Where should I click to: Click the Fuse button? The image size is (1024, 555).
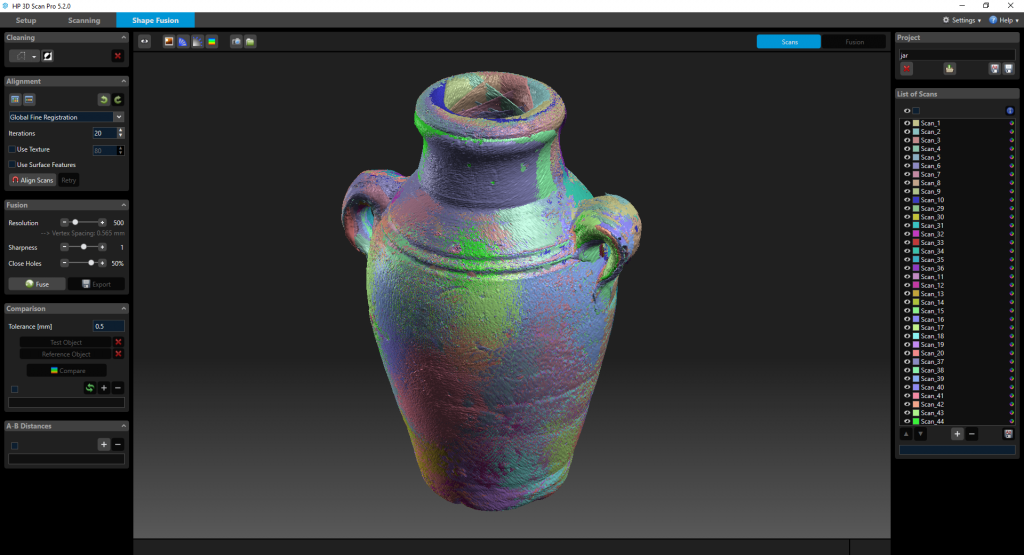pyautogui.click(x=37, y=284)
